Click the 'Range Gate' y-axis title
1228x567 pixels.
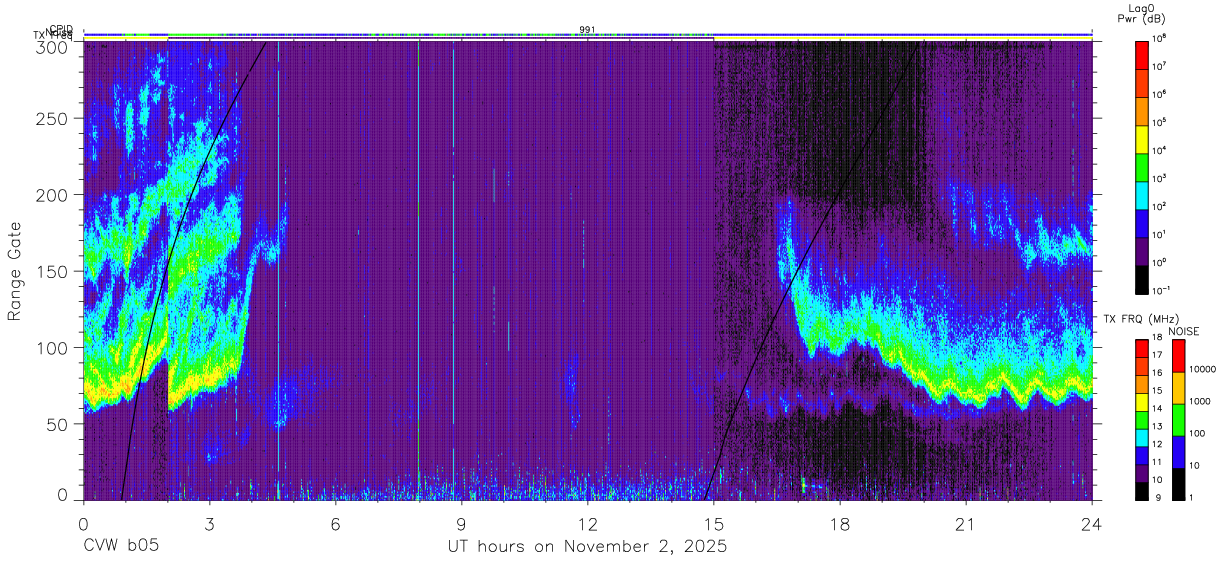[15, 271]
